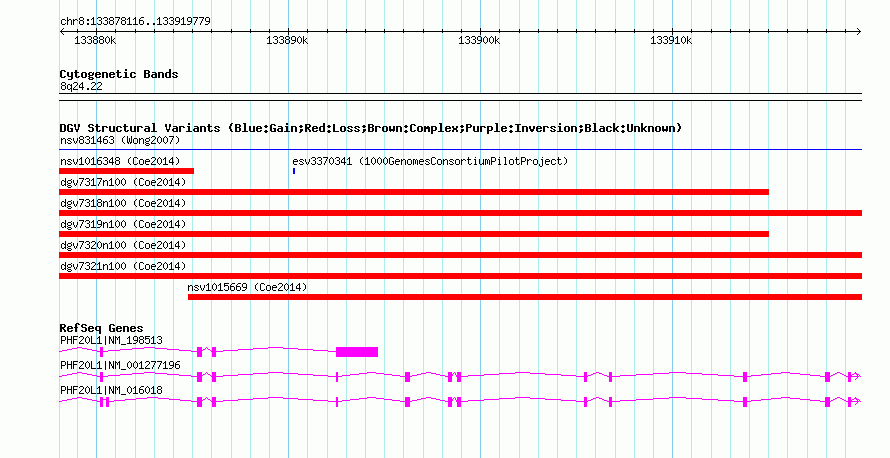Image resolution: width=890 pixels, height=458 pixels.
Task: Click the red loss bar of nsv1015669
Action: coord(525,297)
